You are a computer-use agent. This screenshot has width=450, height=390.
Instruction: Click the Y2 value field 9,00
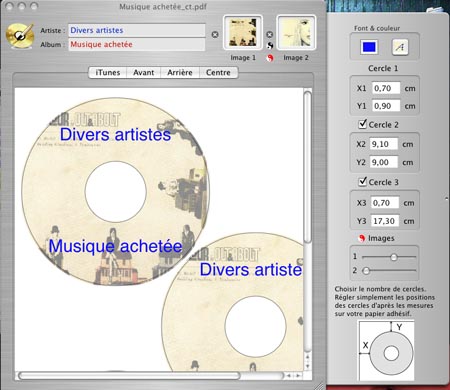pyautogui.click(x=384, y=162)
